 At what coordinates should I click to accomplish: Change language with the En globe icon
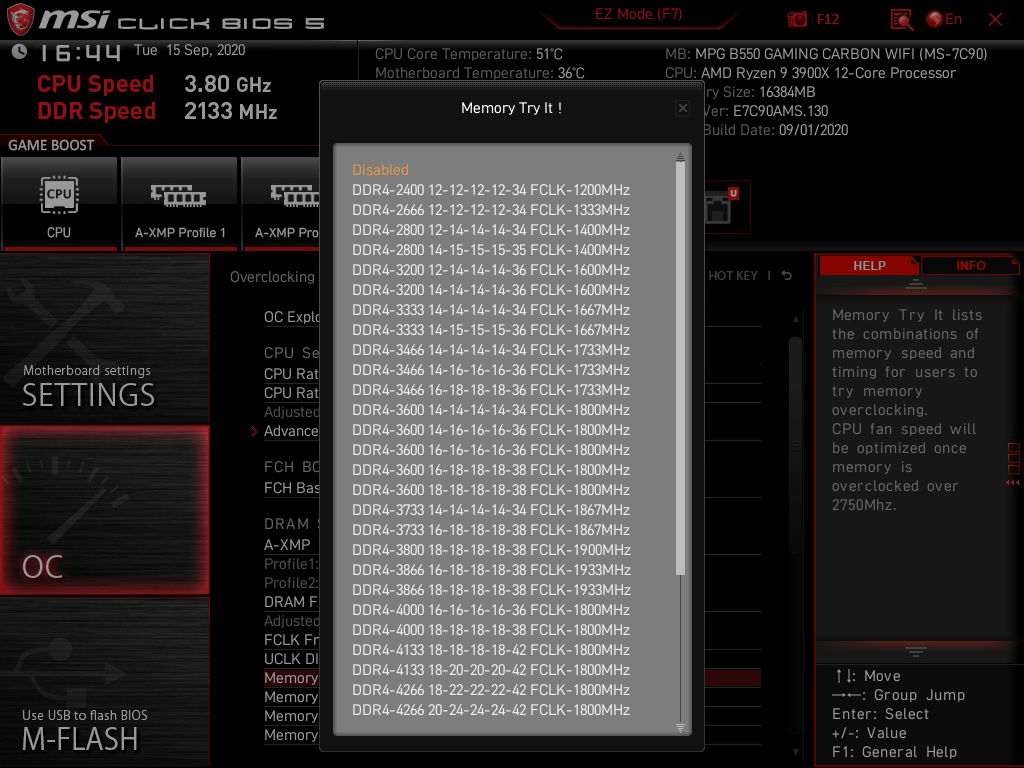(x=944, y=19)
